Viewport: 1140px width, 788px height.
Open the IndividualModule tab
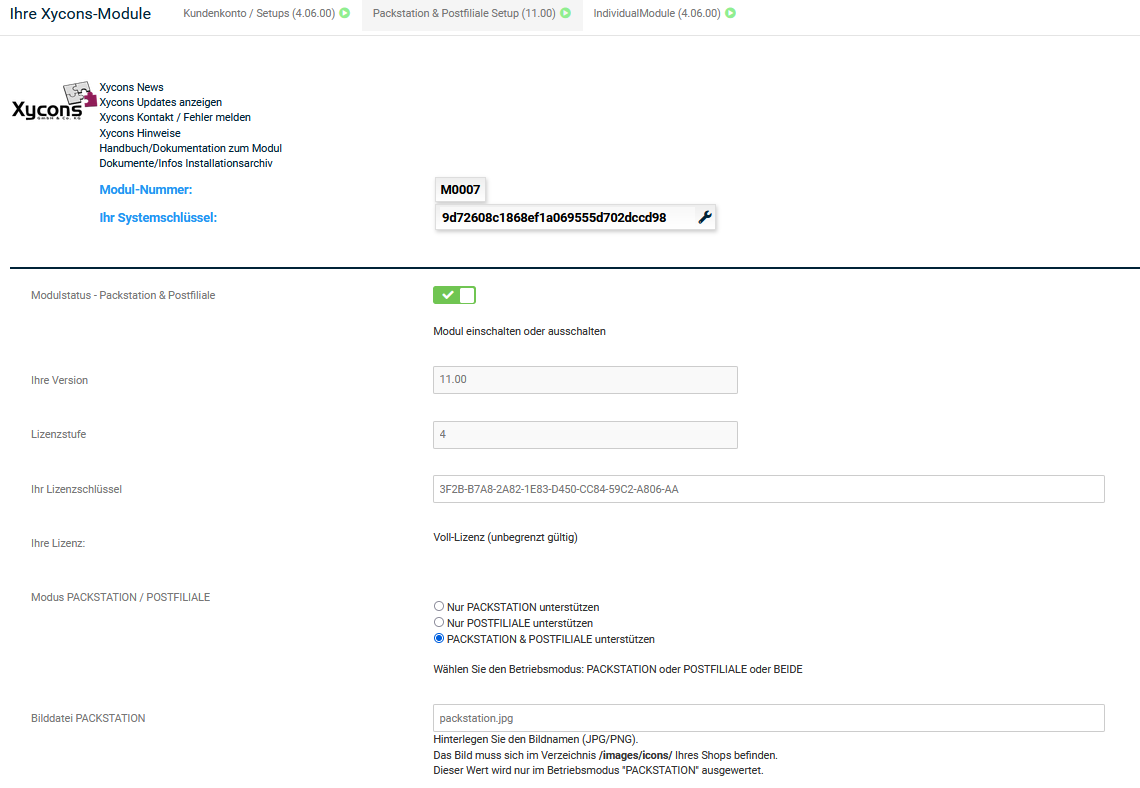pos(665,13)
